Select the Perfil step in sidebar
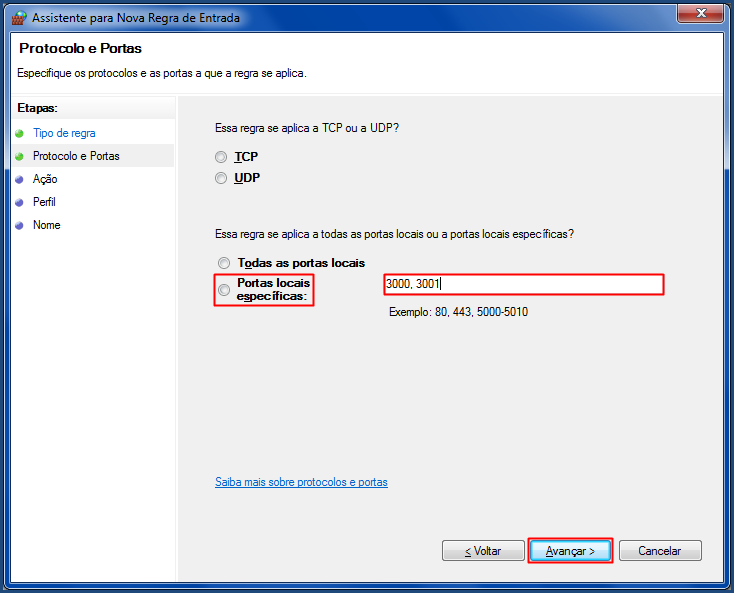Image resolution: width=734 pixels, height=593 pixels. point(44,202)
